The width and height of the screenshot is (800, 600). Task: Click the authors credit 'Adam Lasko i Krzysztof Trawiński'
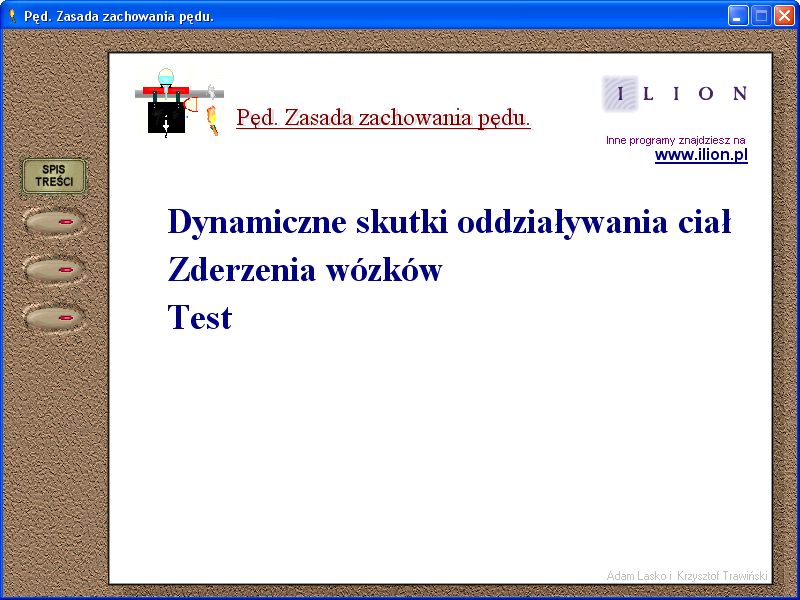(x=685, y=575)
